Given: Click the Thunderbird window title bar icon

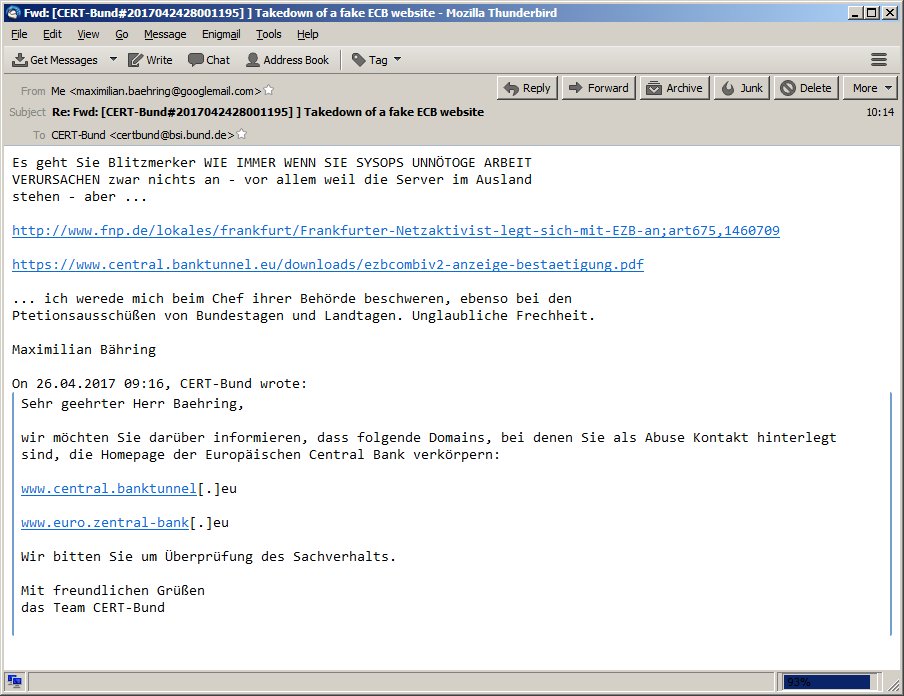Looking at the screenshot, I should [x=12, y=13].
